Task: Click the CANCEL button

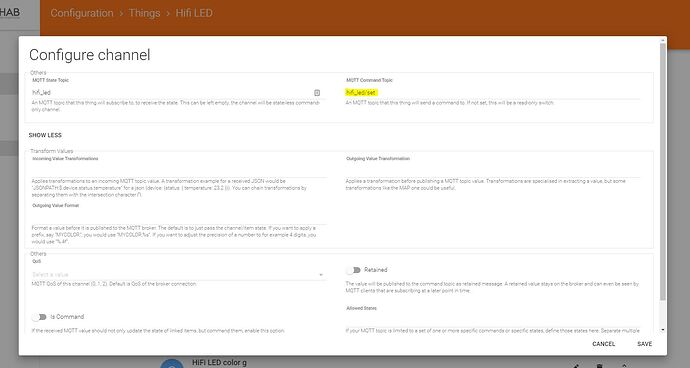Action: coord(603,344)
